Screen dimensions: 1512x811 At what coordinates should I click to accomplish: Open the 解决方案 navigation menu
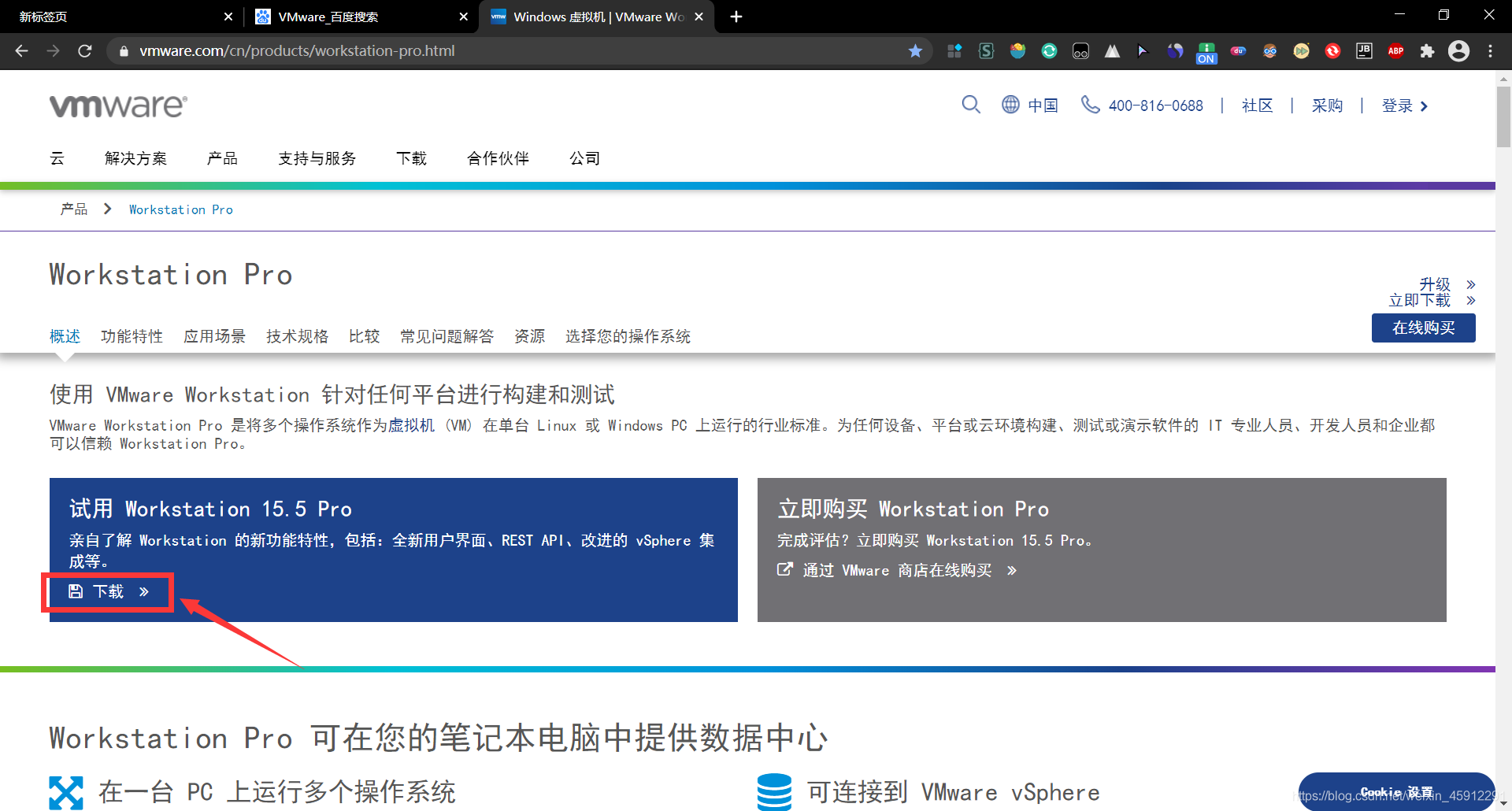tap(135, 158)
